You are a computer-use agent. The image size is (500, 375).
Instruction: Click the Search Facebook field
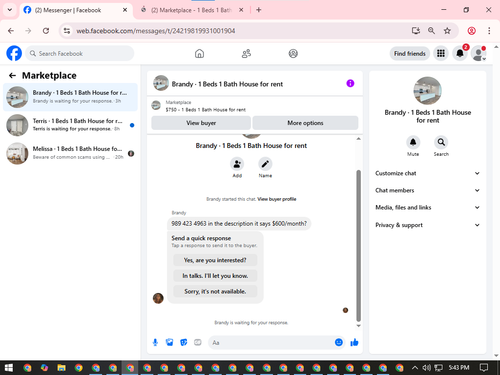(x=80, y=54)
